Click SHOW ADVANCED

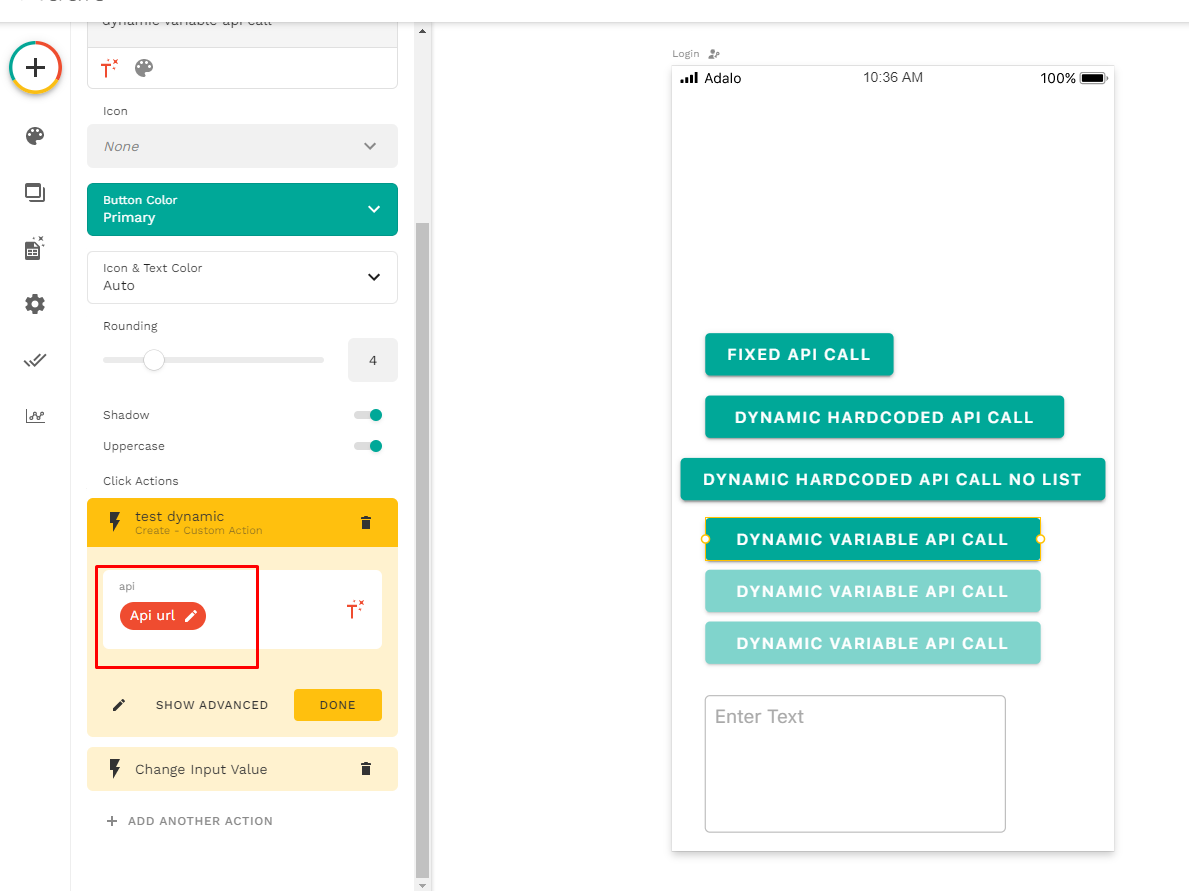click(x=212, y=705)
